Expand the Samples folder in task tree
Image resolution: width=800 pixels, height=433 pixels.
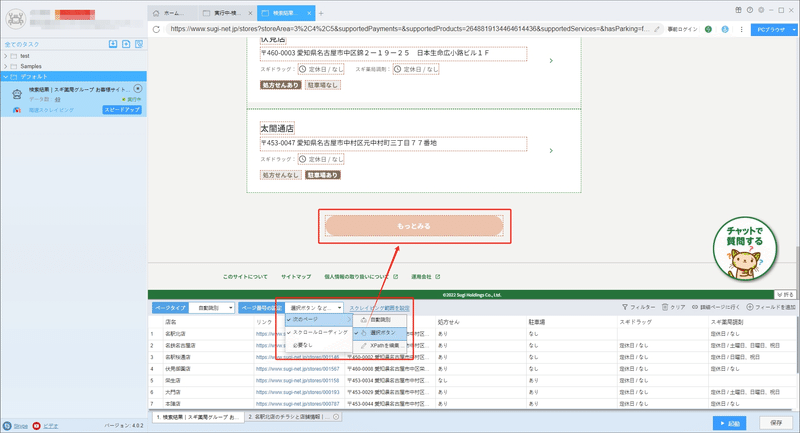(6, 66)
